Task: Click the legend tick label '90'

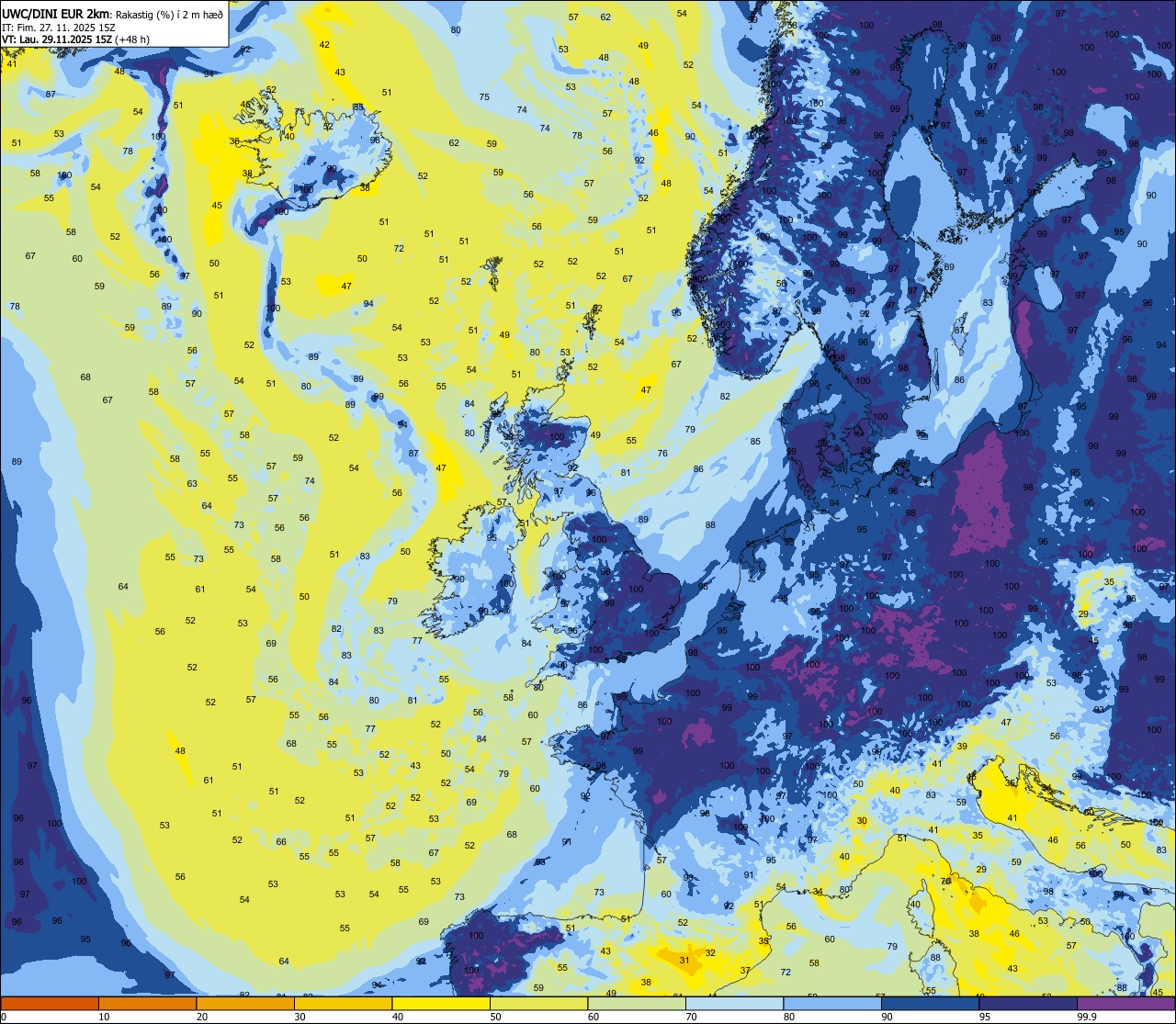Action: click(x=887, y=1017)
